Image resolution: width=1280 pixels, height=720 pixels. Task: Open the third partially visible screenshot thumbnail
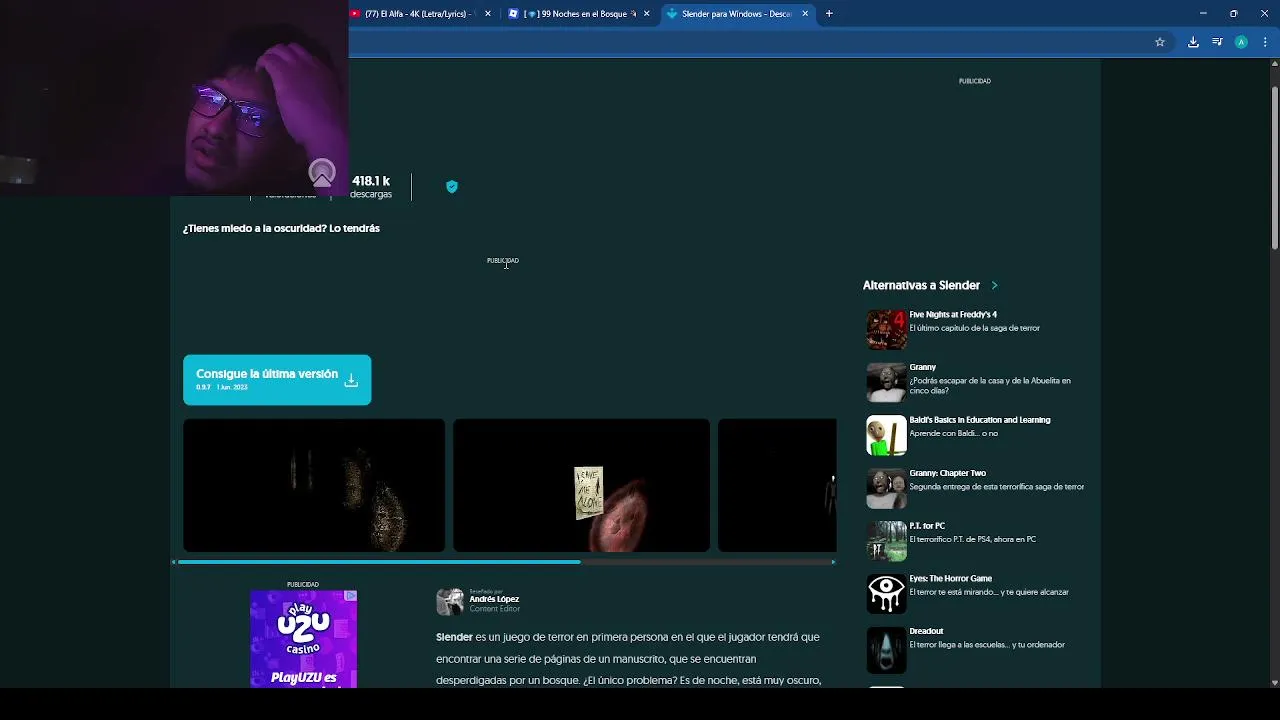click(x=777, y=485)
